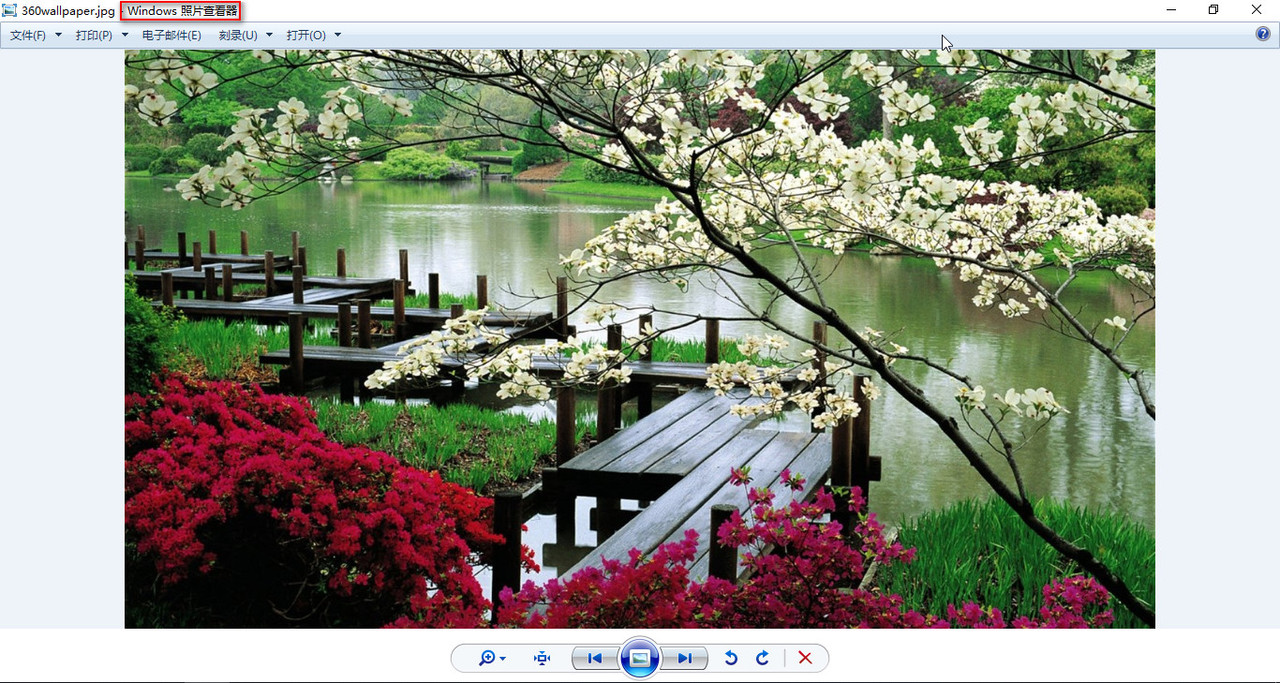Viewport: 1280px width, 683px height.
Task: Open the 刻录(U) menu
Action: (238, 35)
